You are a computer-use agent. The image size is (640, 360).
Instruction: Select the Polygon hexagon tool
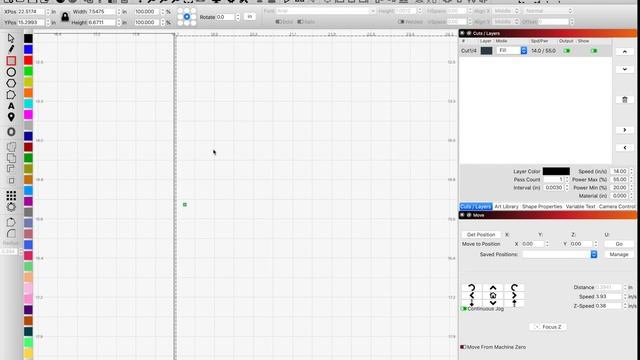pyautogui.click(x=11, y=83)
